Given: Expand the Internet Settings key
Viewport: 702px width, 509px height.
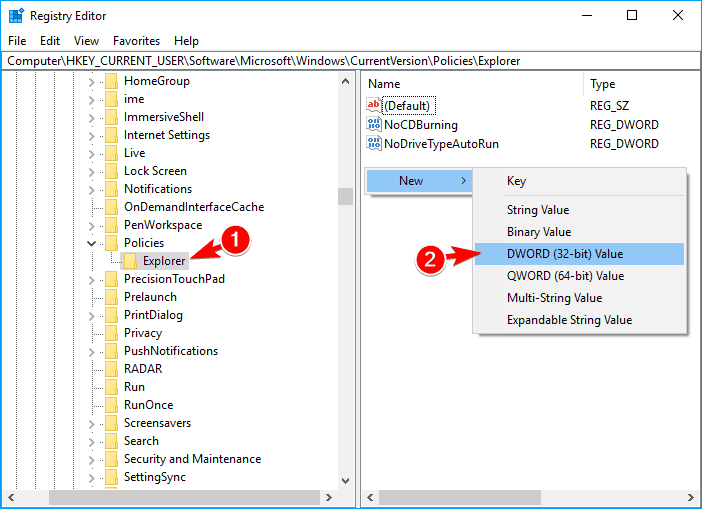Looking at the screenshot, I should pyautogui.click(x=91, y=136).
